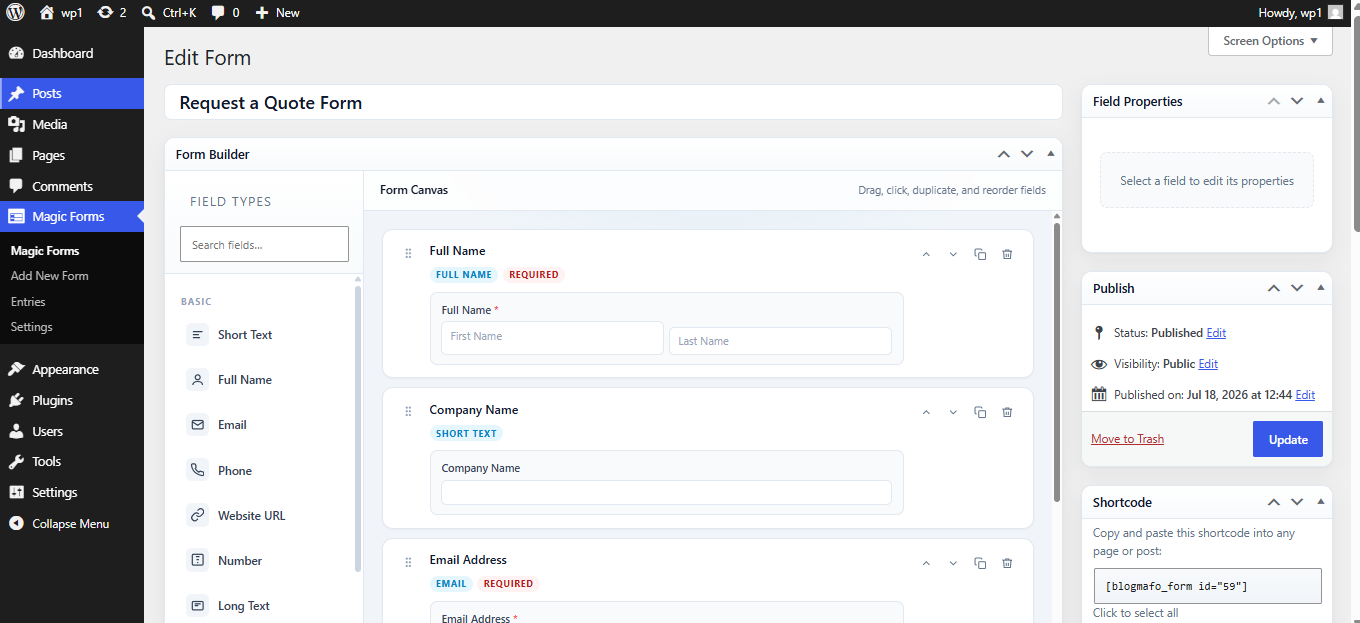Duplicate the Company Name field
Image resolution: width=1360 pixels, height=623 pixels.
point(980,412)
